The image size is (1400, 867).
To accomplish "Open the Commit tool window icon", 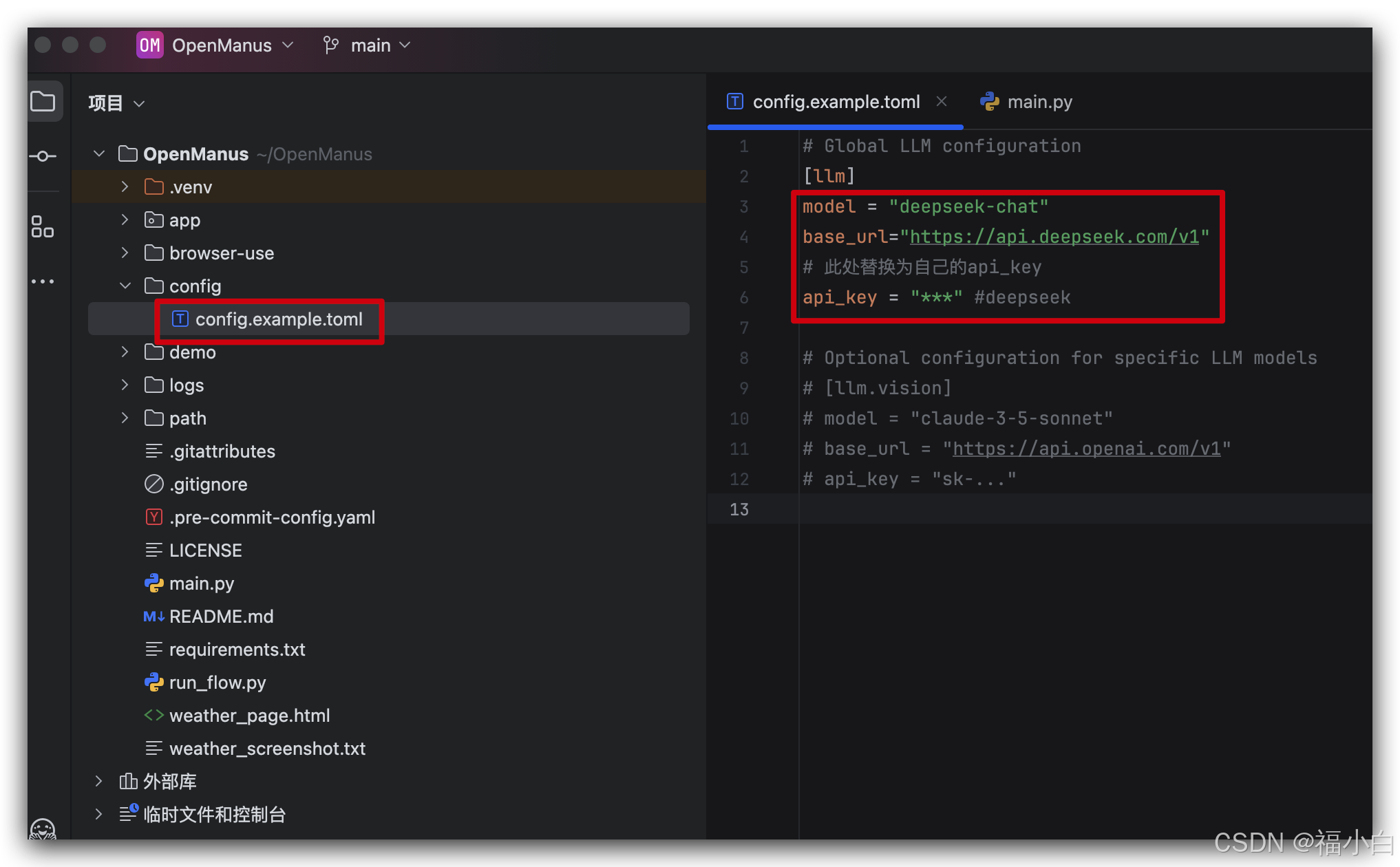I will (x=43, y=156).
